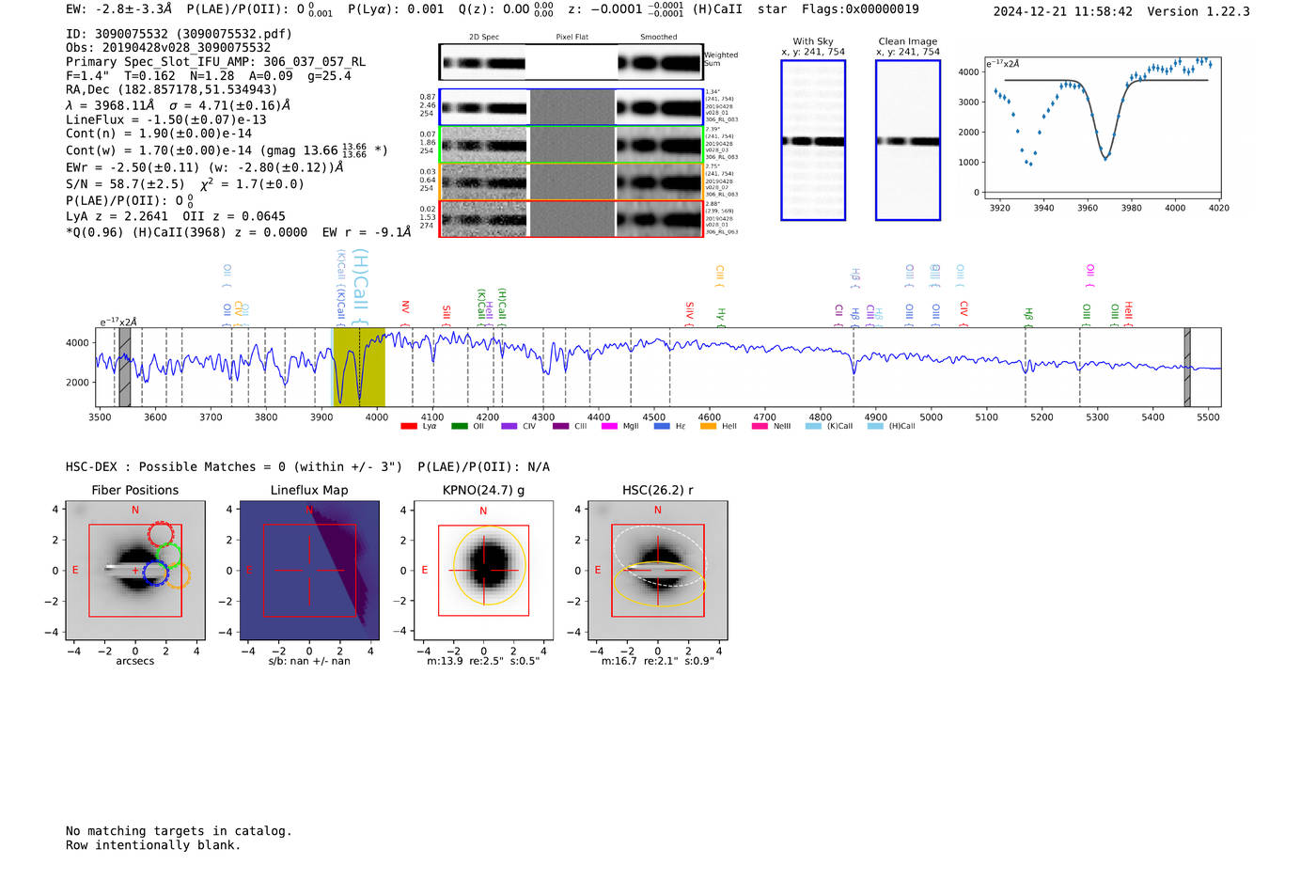Click the yellow highlighted band in the spectrum

(359, 368)
